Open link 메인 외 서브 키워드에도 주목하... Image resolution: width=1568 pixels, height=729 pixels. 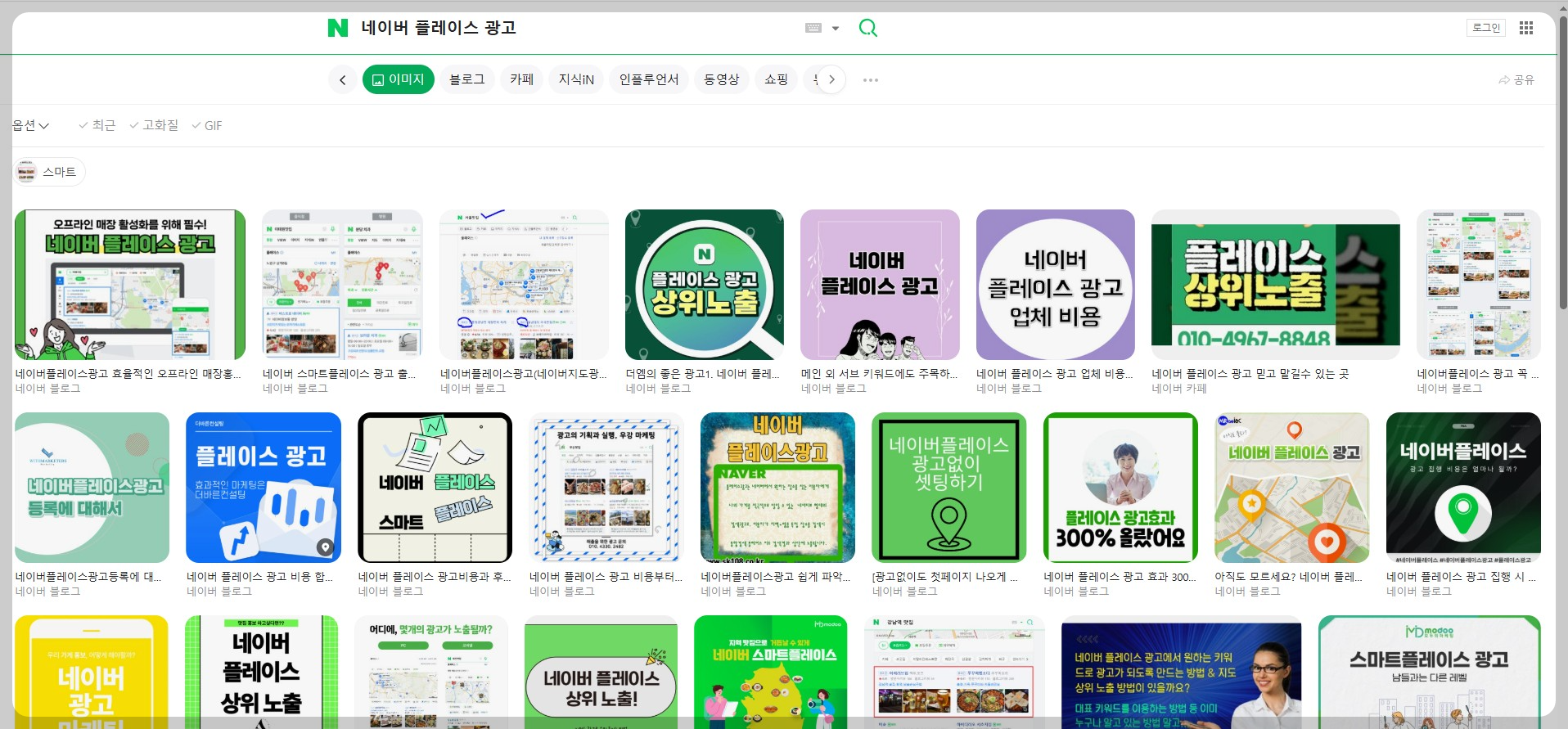tap(879, 374)
